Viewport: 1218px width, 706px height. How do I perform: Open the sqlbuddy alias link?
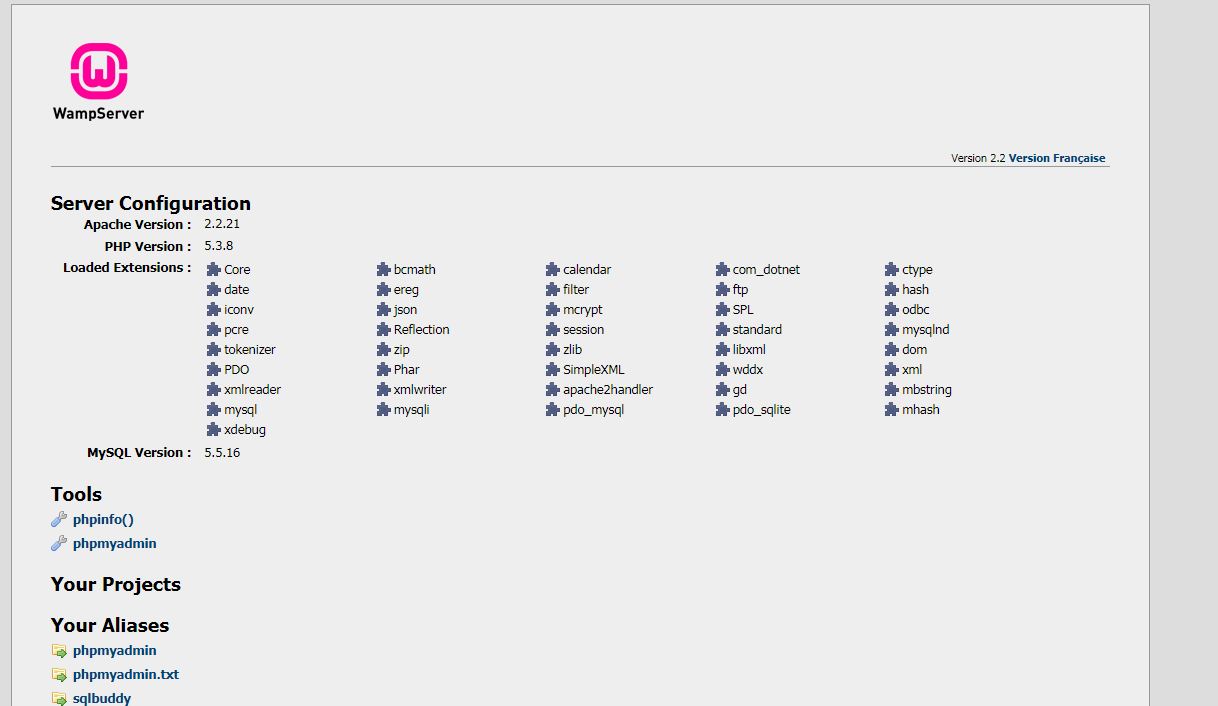coord(102,699)
